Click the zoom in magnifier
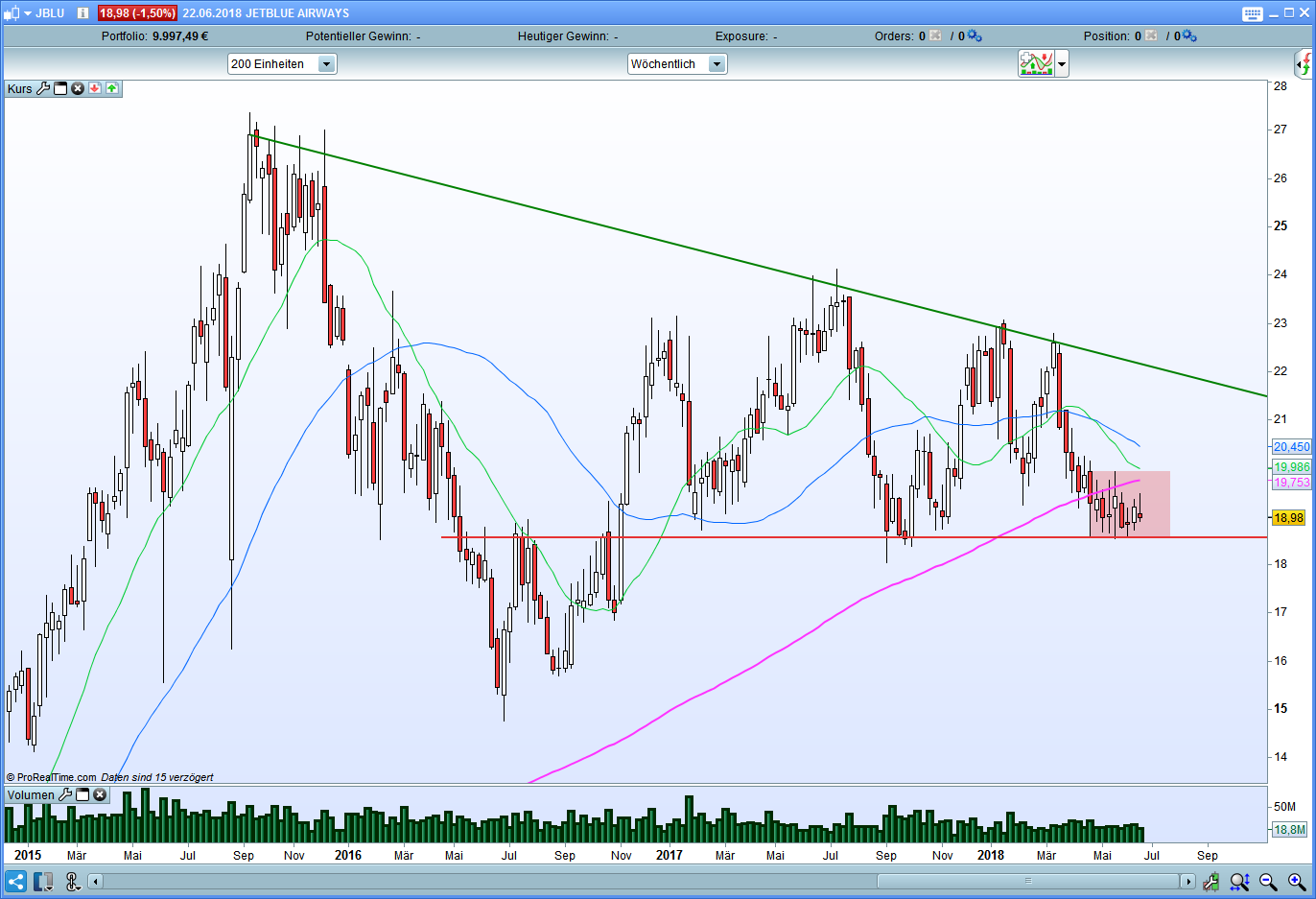This screenshot has width=1316, height=899. tap(1297, 881)
